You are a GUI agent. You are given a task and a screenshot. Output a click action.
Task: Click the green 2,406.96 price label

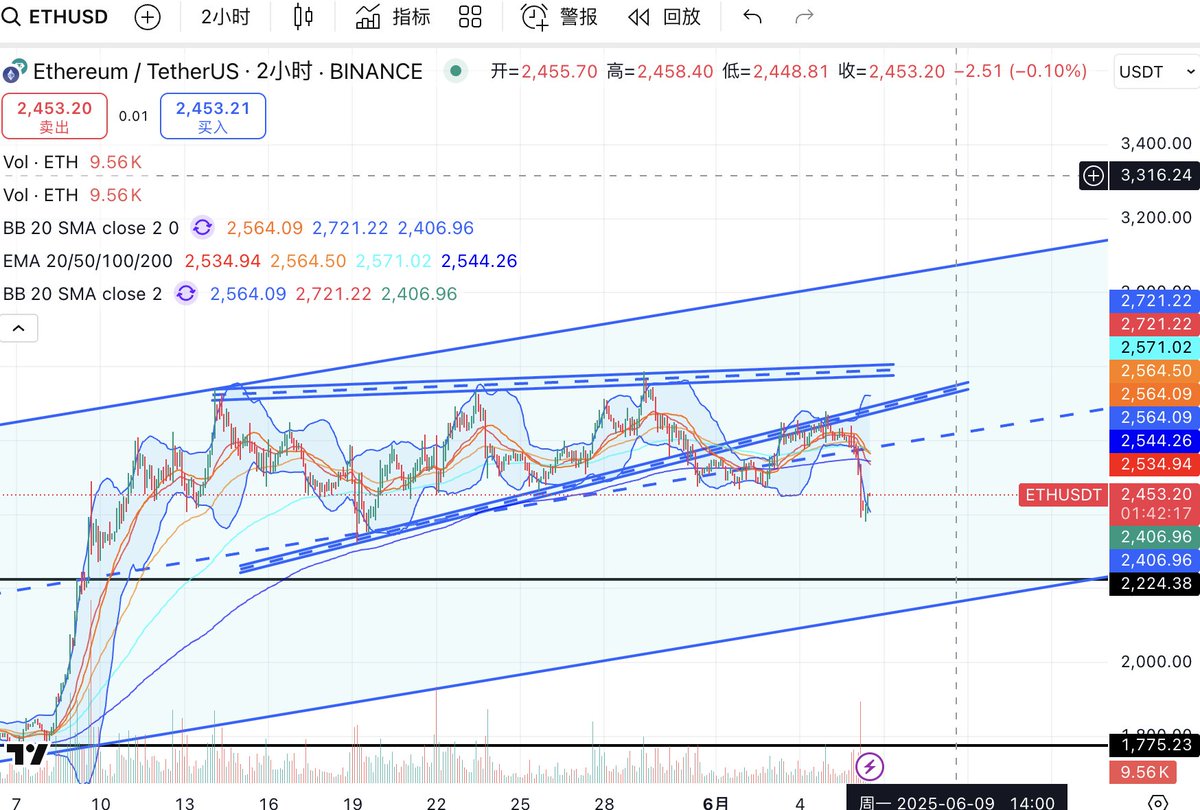coord(1155,537)
